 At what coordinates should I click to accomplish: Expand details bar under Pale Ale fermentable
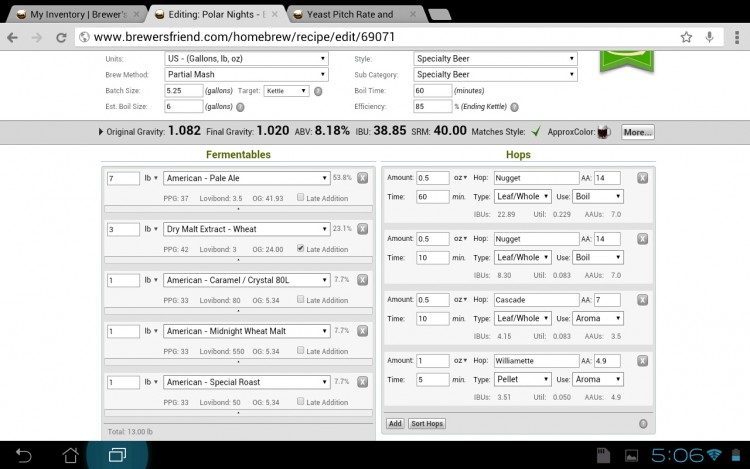(x=238, y=209)
